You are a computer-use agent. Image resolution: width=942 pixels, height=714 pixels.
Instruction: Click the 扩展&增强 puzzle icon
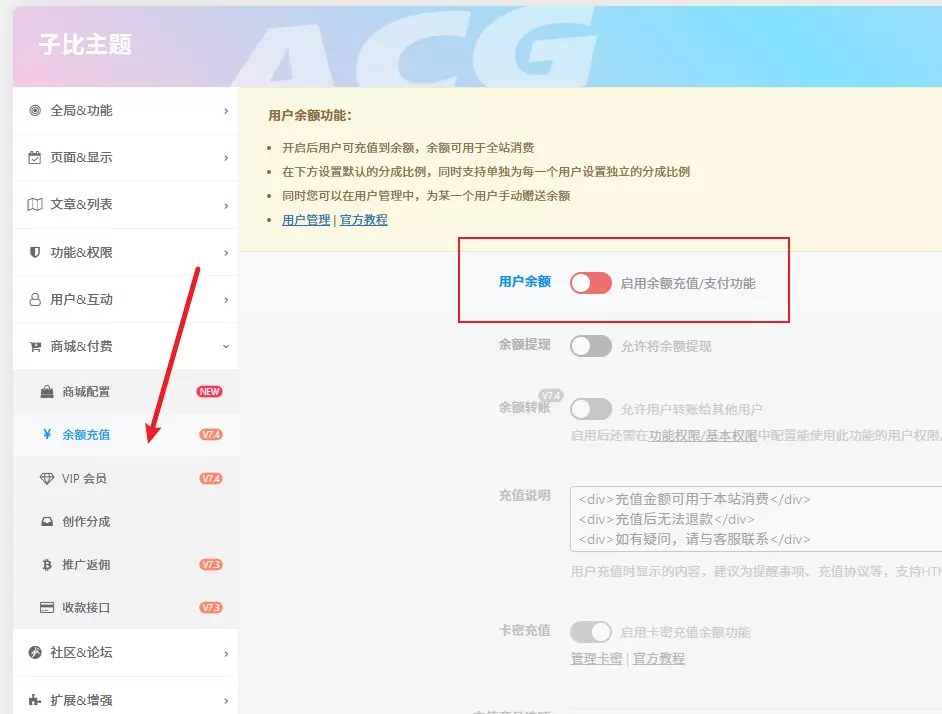point(35,700)
